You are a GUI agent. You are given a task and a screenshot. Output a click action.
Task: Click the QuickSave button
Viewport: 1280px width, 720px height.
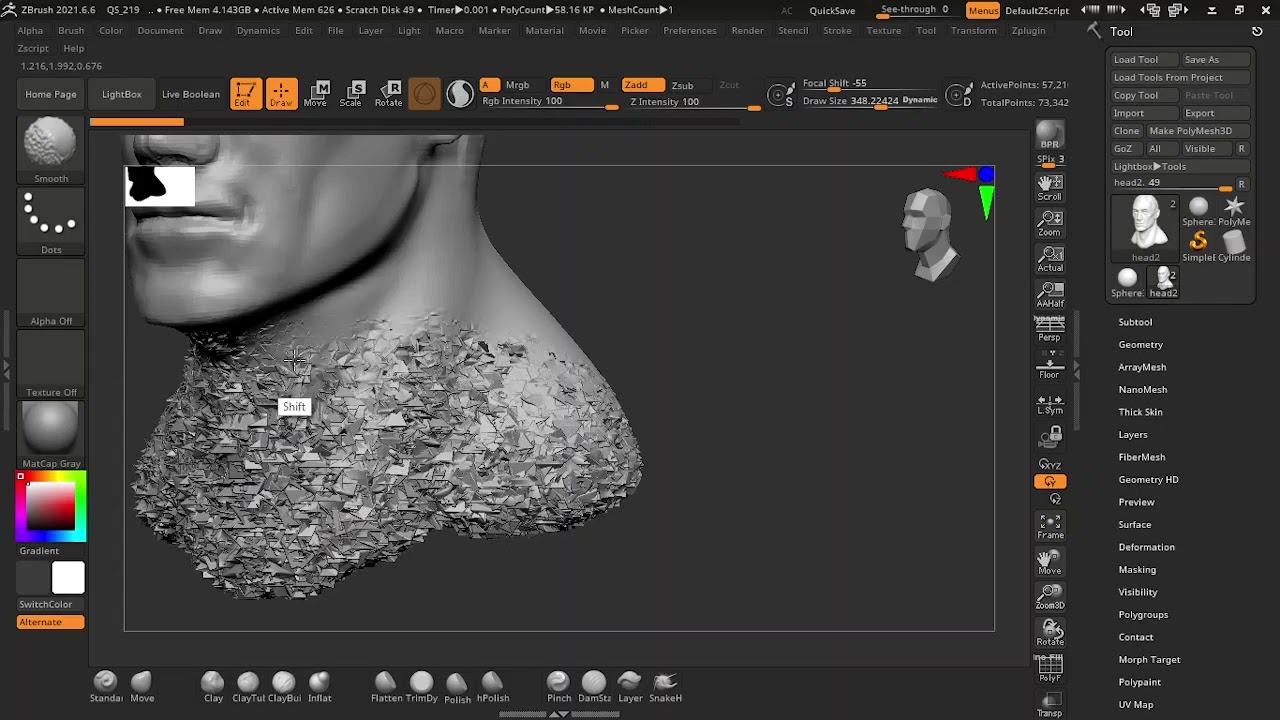(832, 10)
